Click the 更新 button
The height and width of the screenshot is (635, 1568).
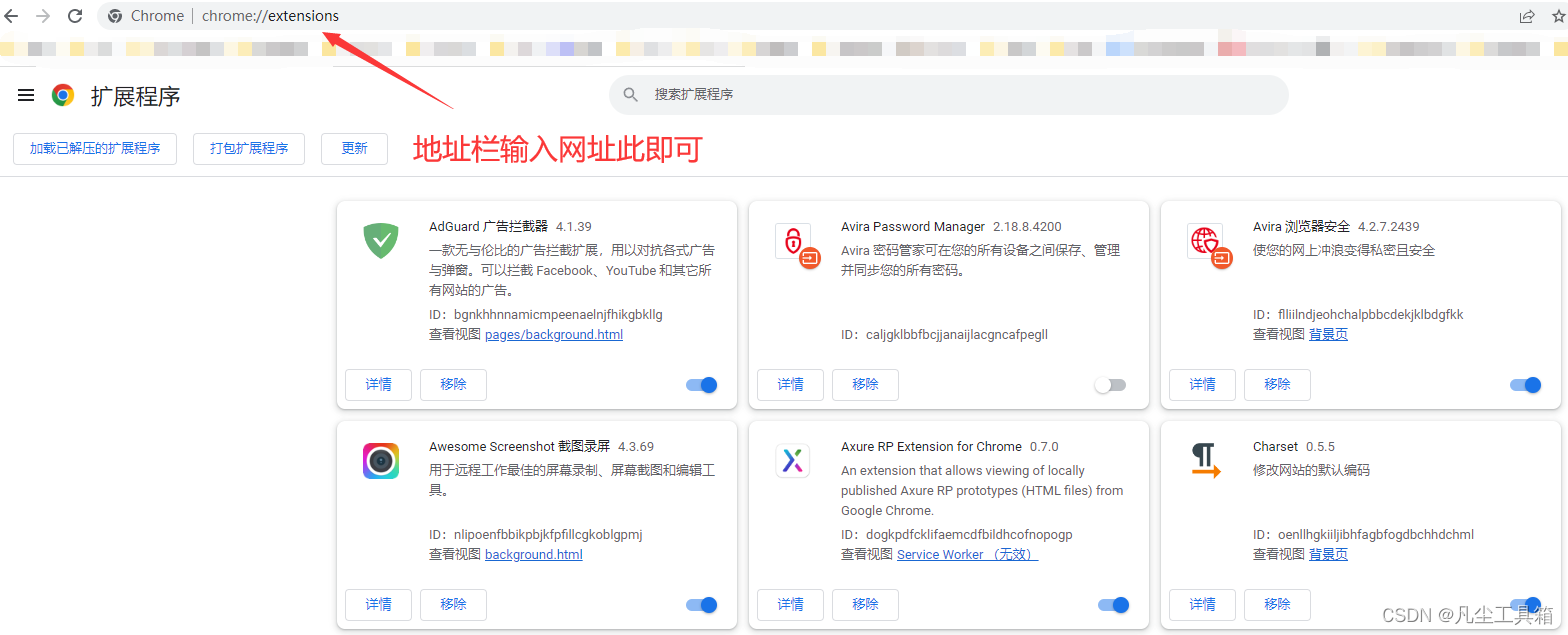pos(354,148)
